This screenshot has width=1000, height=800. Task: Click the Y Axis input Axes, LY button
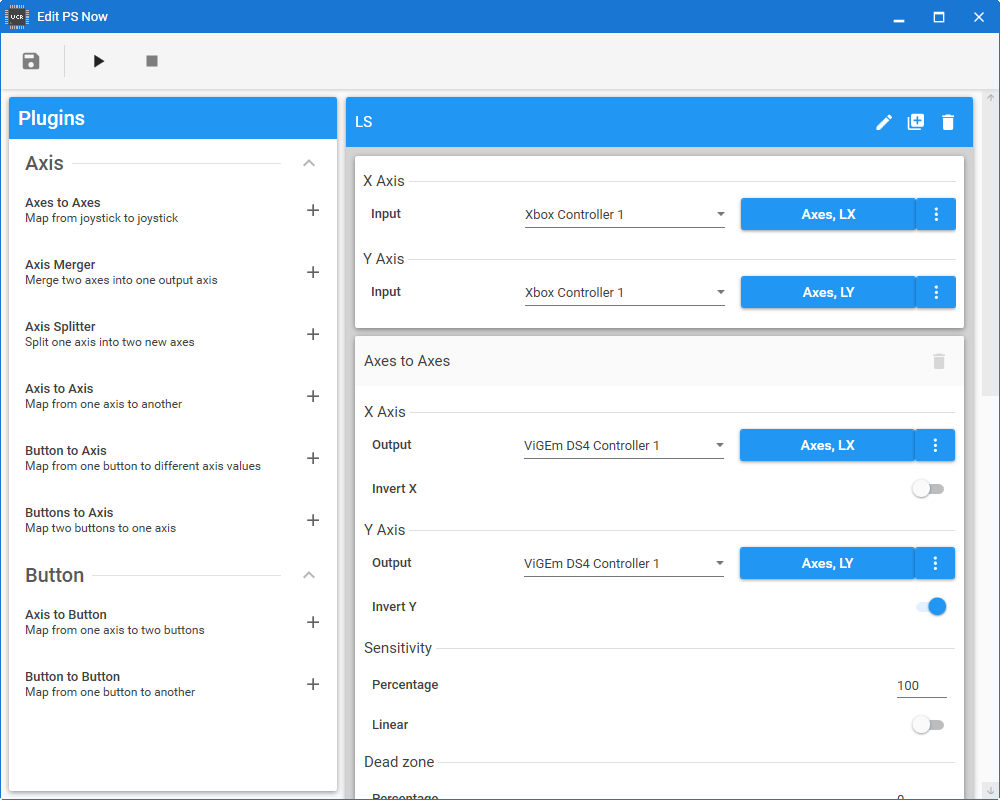click(828, 292)
